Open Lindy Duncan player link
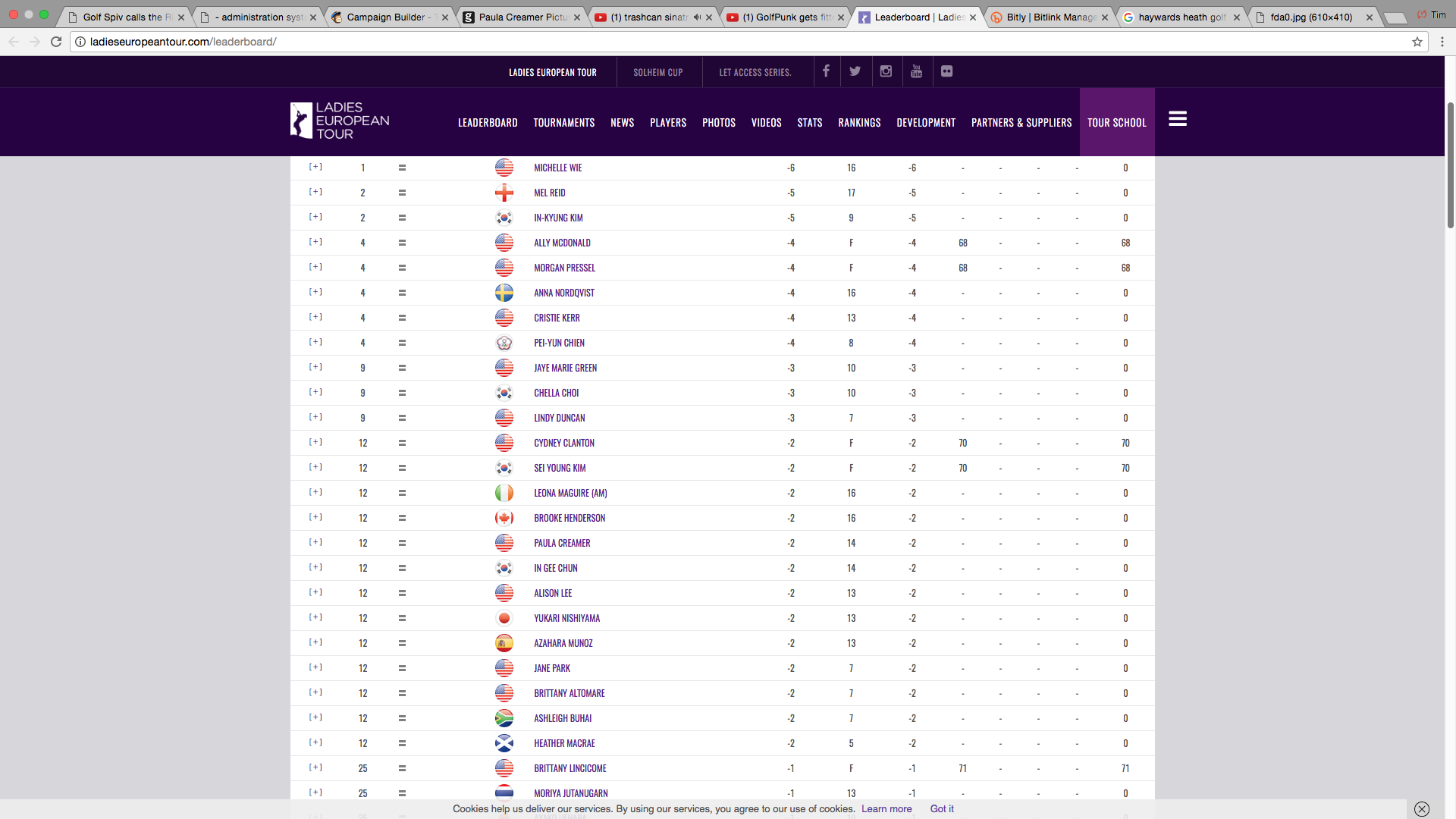Image resolution: width=1456 pixels, height=819 pixels. click(x=560, y=419)
